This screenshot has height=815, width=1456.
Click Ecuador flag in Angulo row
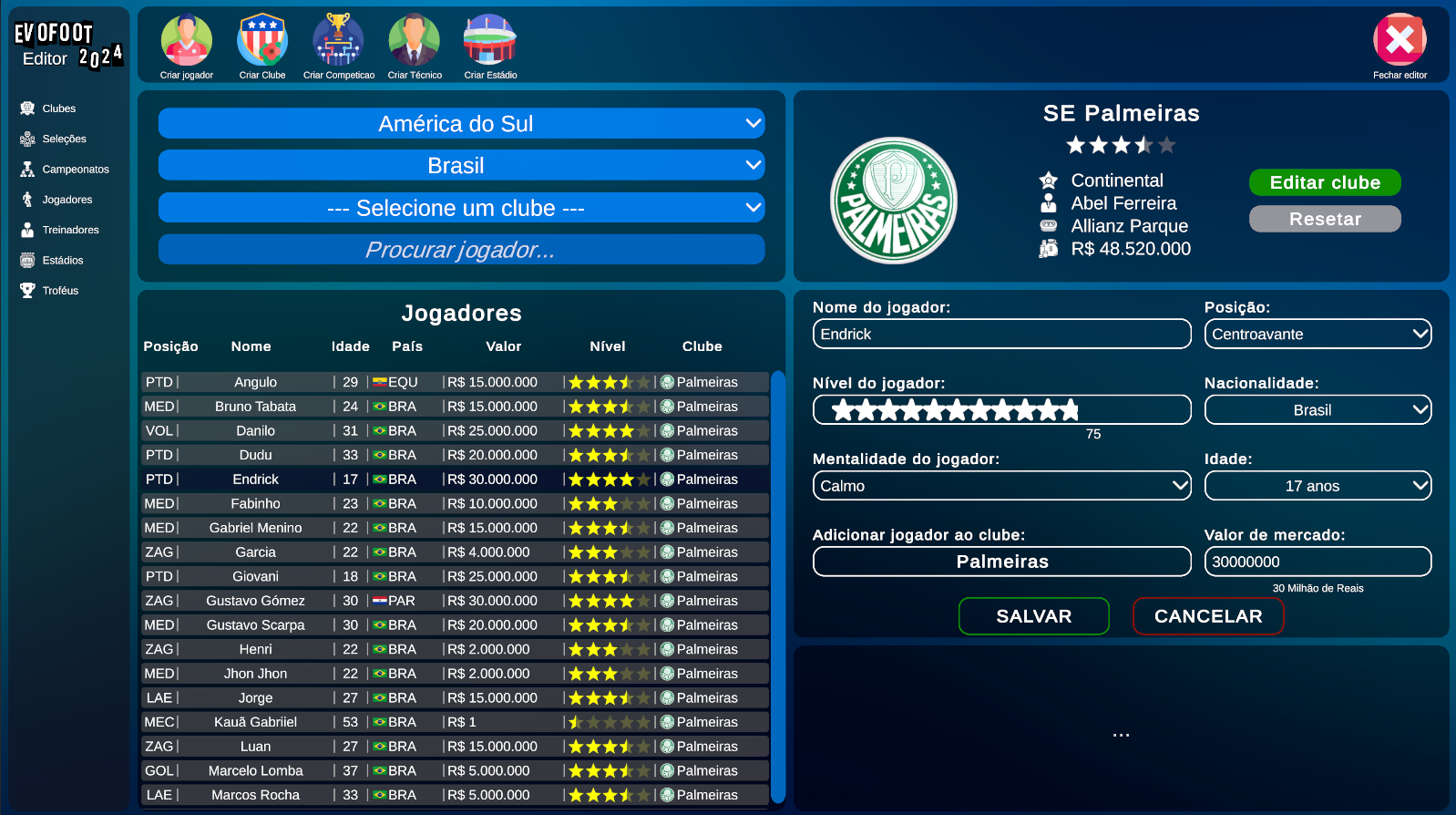click(380, 382)
